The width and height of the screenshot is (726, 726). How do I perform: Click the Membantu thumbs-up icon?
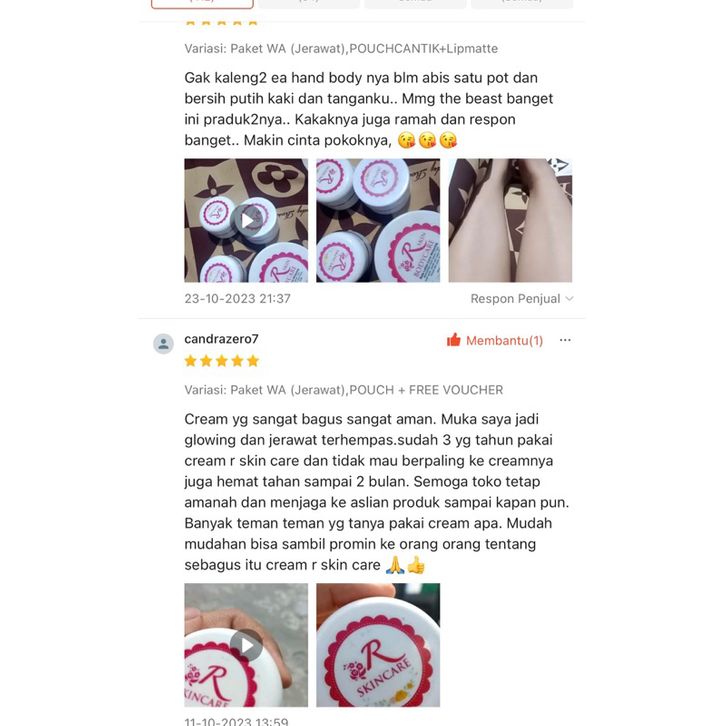click(453, 340)
